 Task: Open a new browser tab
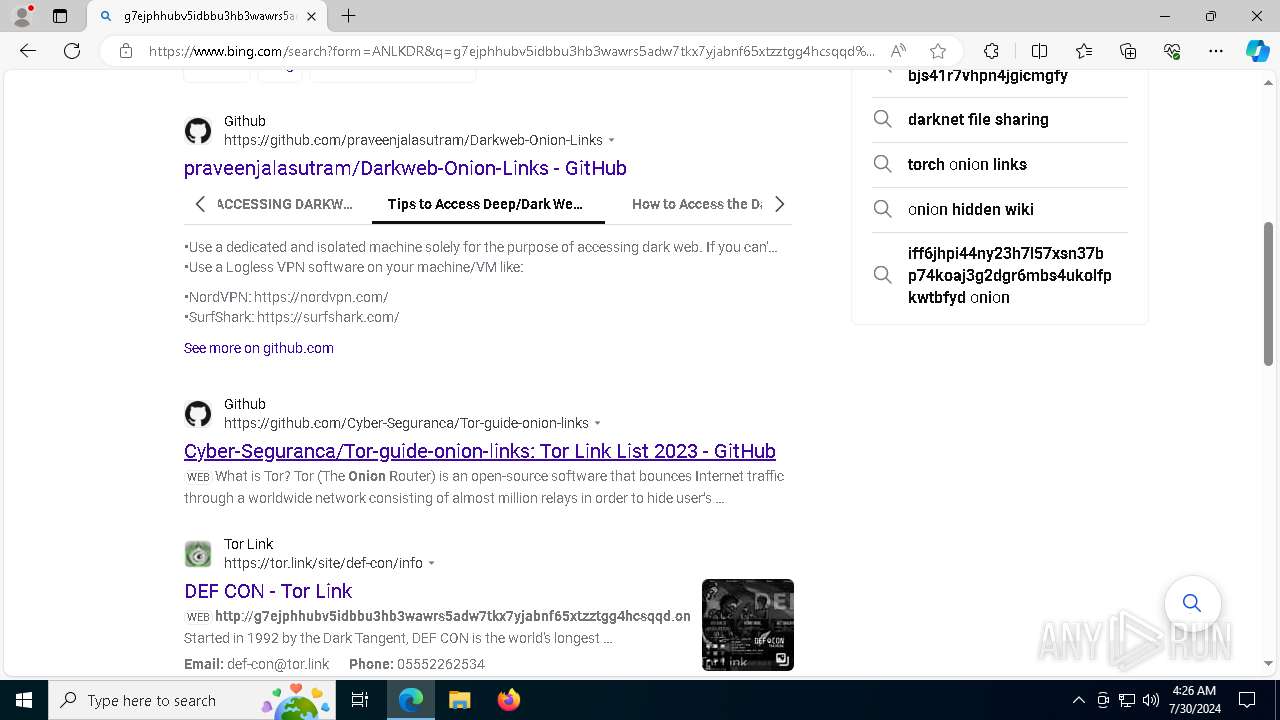click(348, 16)
